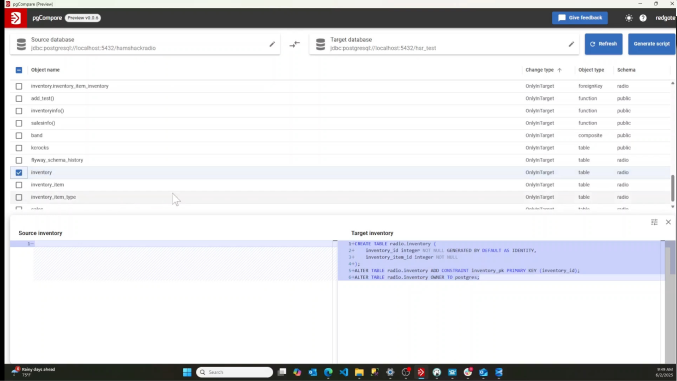Click the taskbar Search box
Image resolution: width=677 pixels, height=381 pixels.
click(234, 372)
